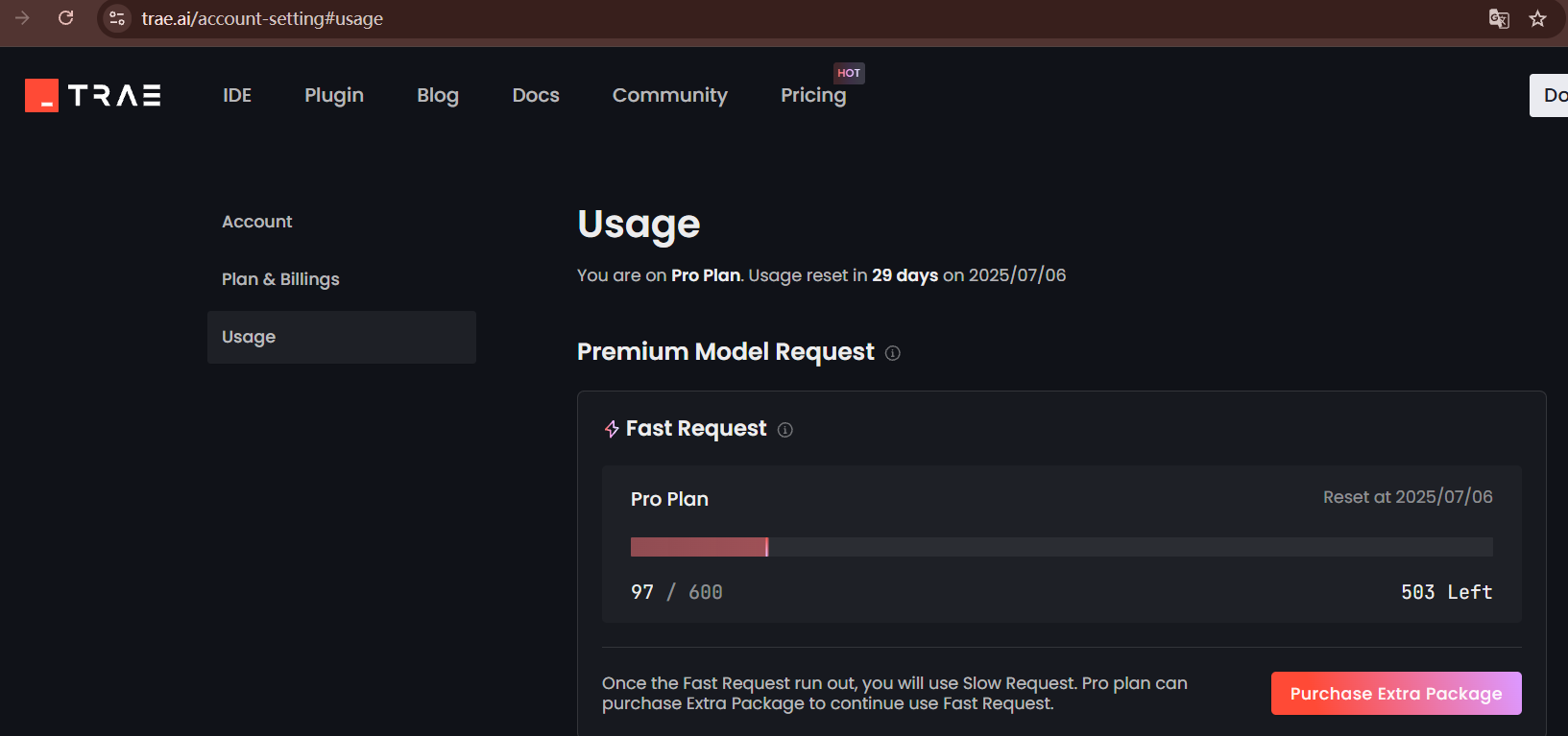Open the Blog nav link
The image size is (1568, 736).
[x=438, y=95]
